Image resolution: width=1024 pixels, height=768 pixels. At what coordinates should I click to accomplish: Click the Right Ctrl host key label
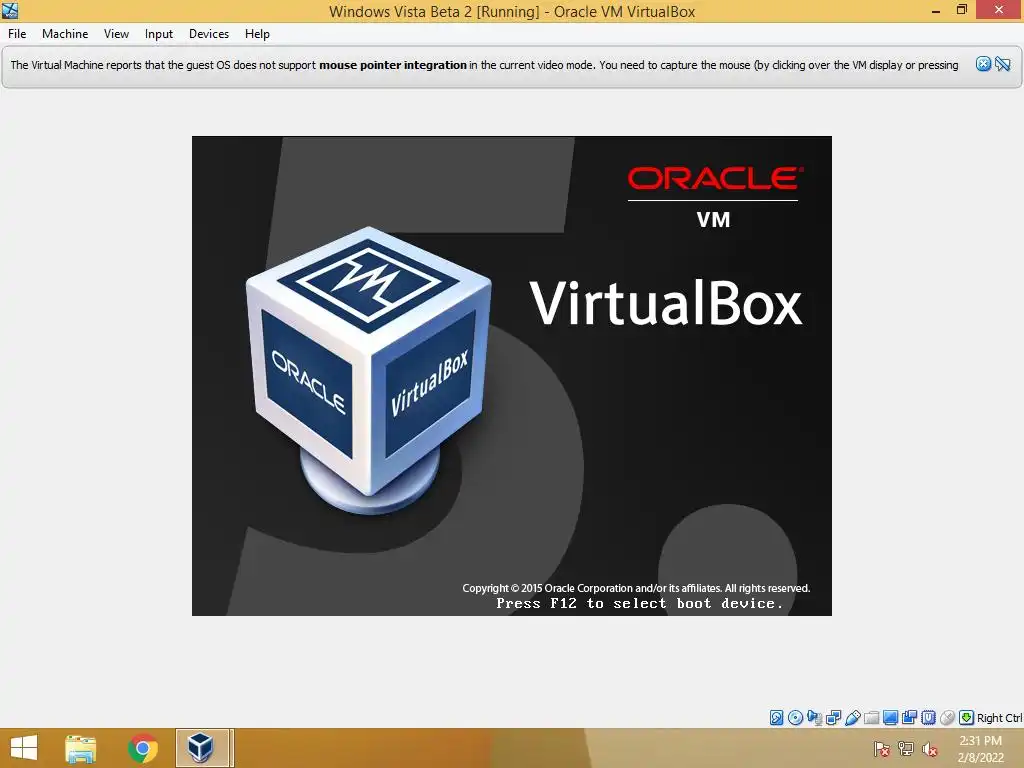click(x=999, y=718)
